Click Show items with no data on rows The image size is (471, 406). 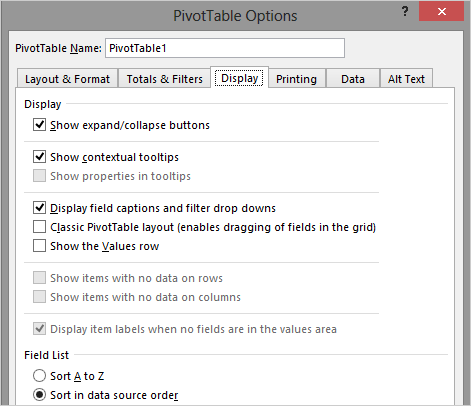(x=39, y=278)
